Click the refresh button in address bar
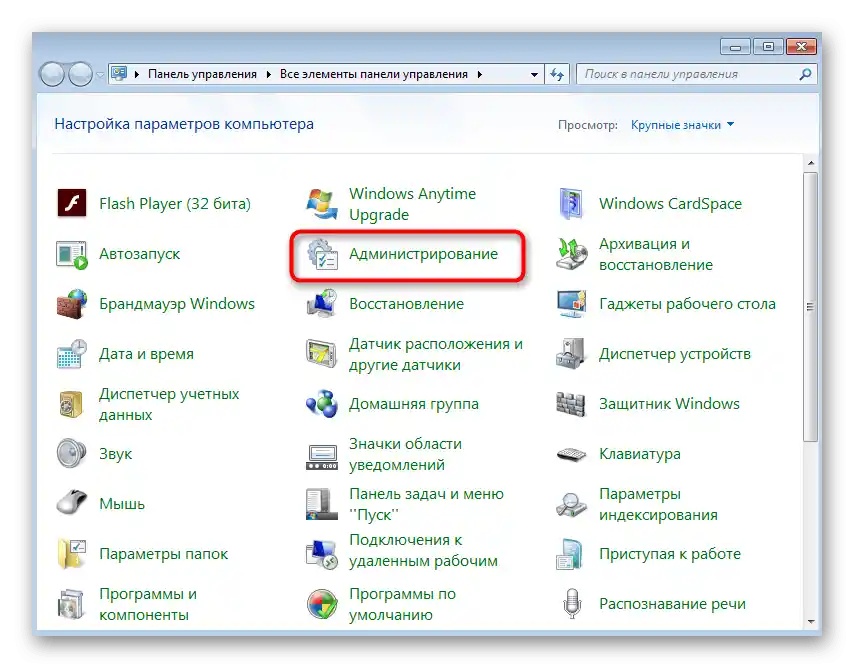Viewport: 854px width, 668px height. [x=557, y=74]
